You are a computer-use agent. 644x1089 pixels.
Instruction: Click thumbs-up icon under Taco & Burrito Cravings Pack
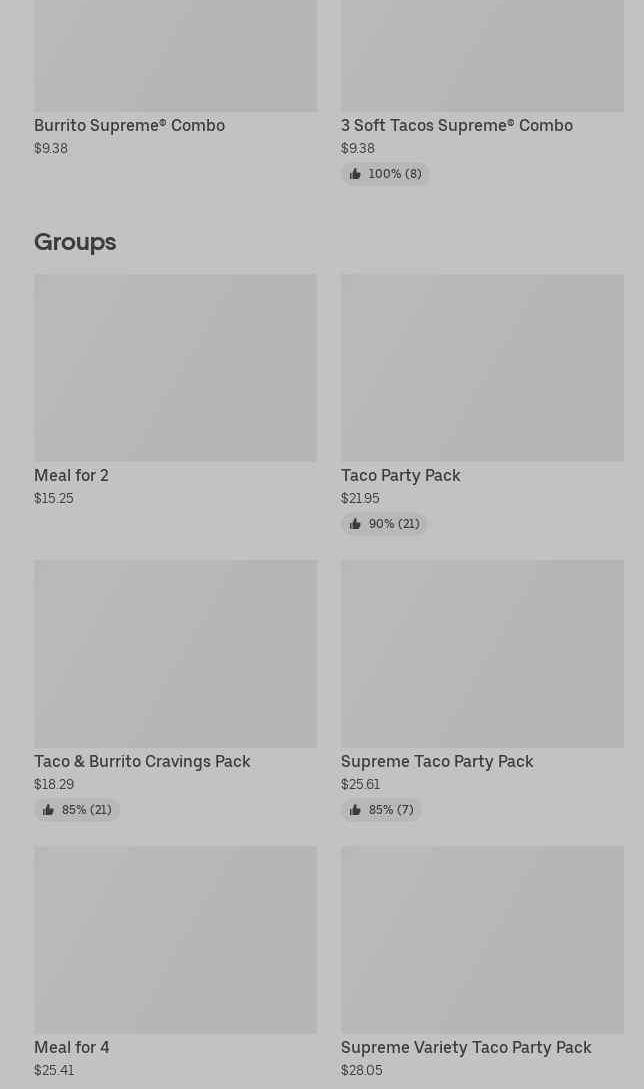48,810
